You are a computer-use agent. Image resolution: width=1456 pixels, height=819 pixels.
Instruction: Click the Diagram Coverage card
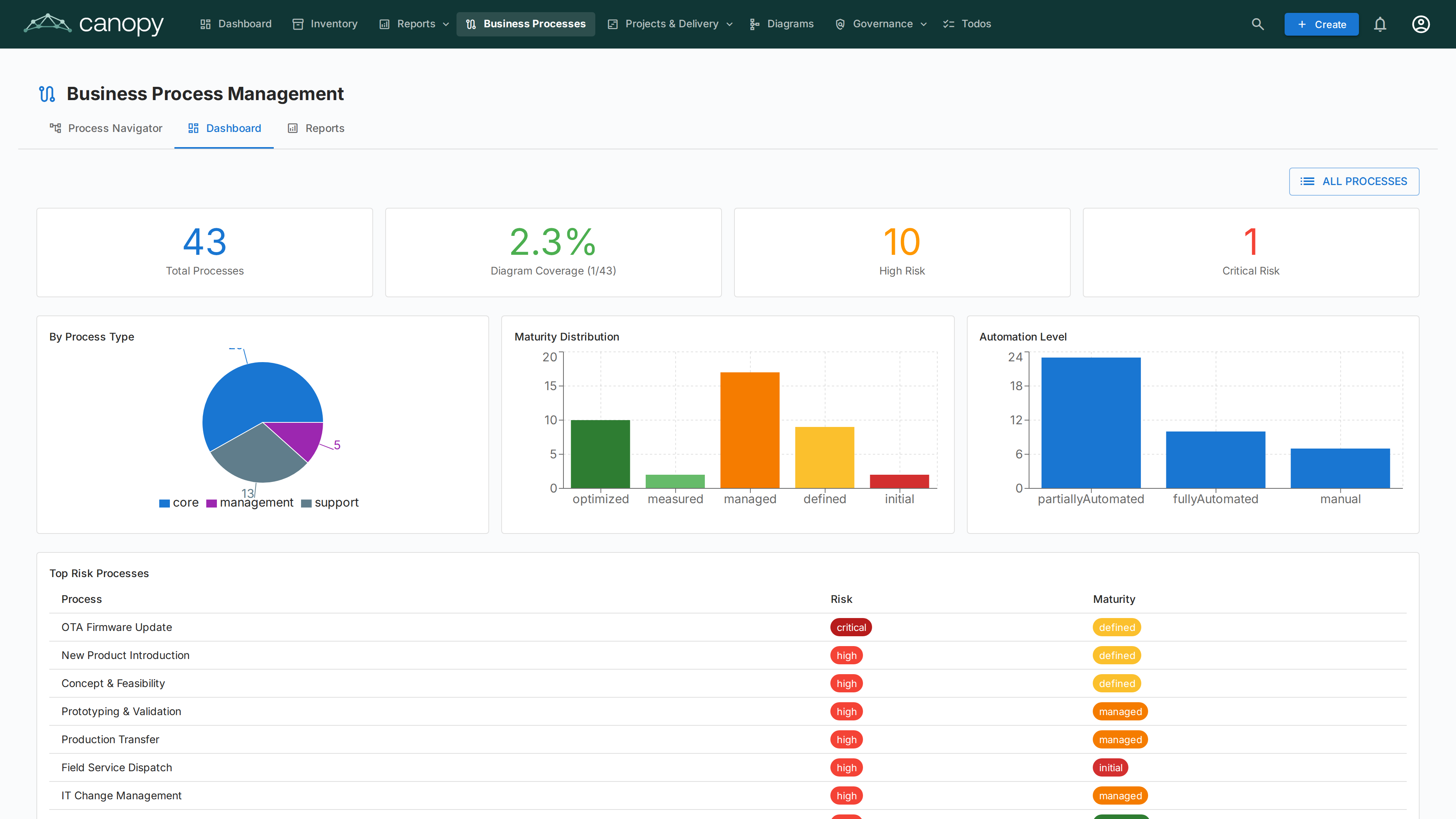(553, 252)
